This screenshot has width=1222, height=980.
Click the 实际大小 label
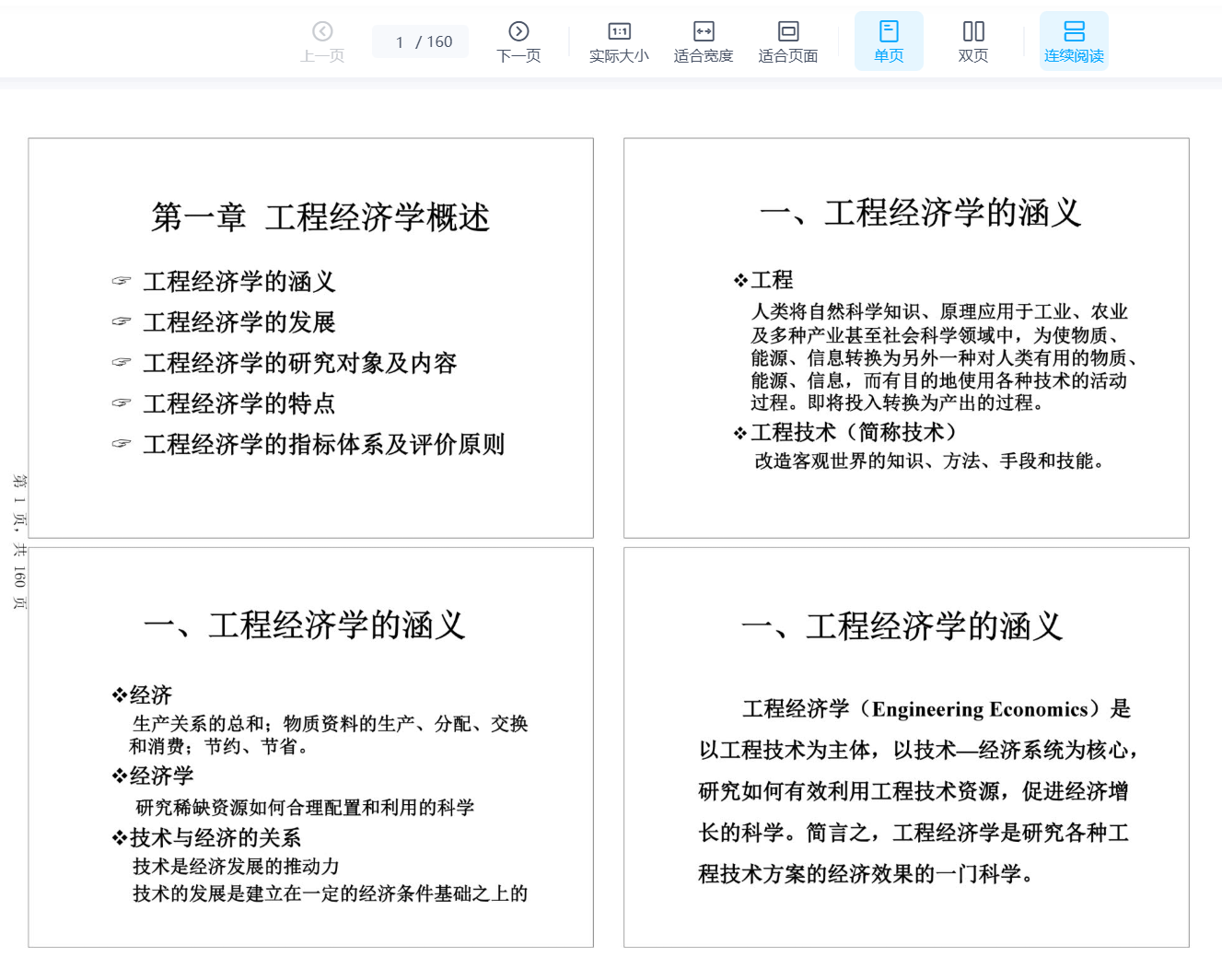click(619, 56)
